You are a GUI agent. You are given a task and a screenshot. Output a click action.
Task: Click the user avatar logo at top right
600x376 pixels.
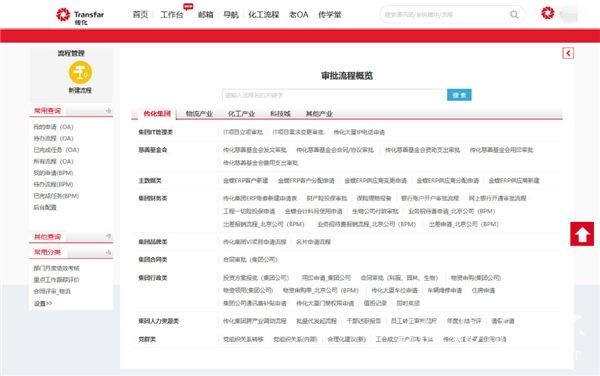click(x=548, y=13)
